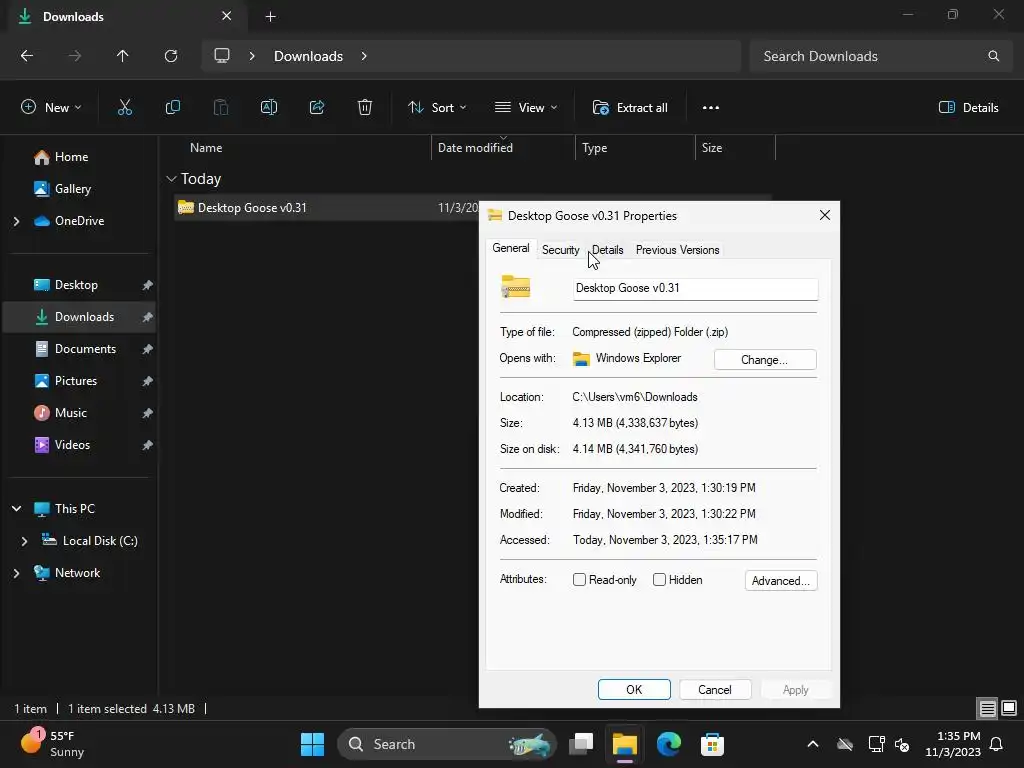
Task: Open Task View on the taskbar
Action: click(581, 744)
